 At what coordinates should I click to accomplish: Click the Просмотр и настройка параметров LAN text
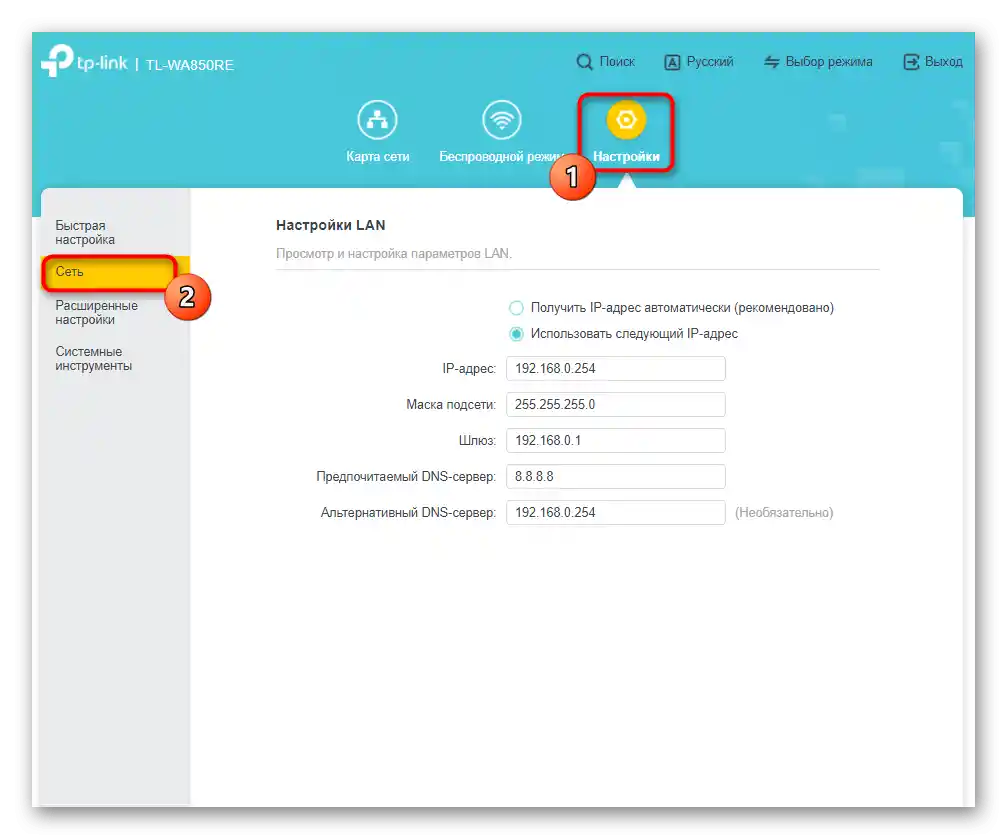pyautogui.click(x=394, y=254)
